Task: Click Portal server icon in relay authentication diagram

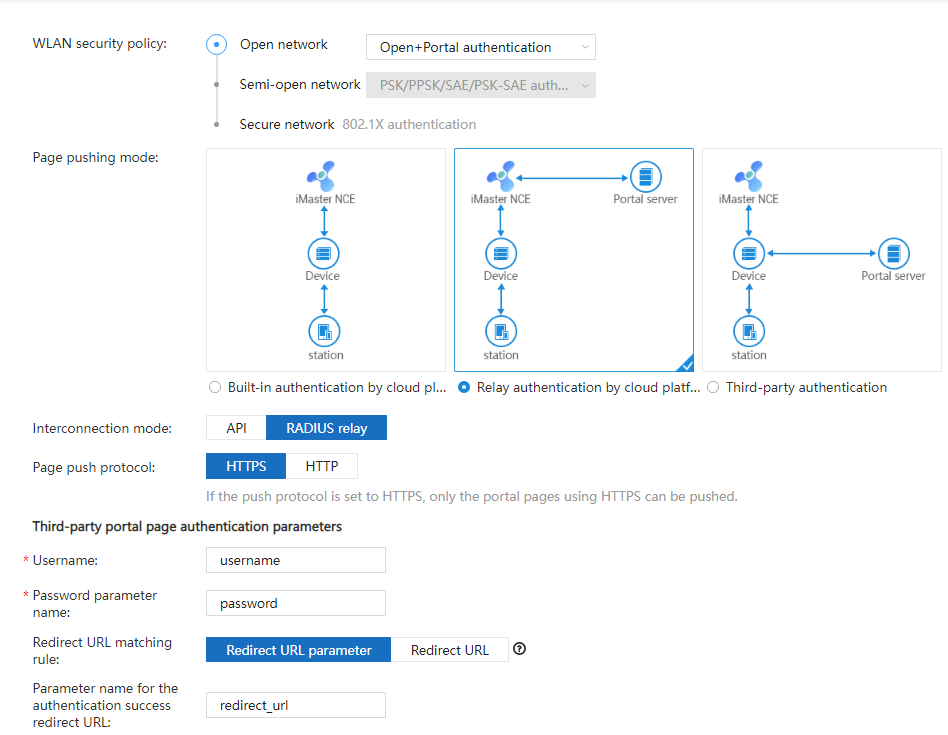Action: click(645, 177)
